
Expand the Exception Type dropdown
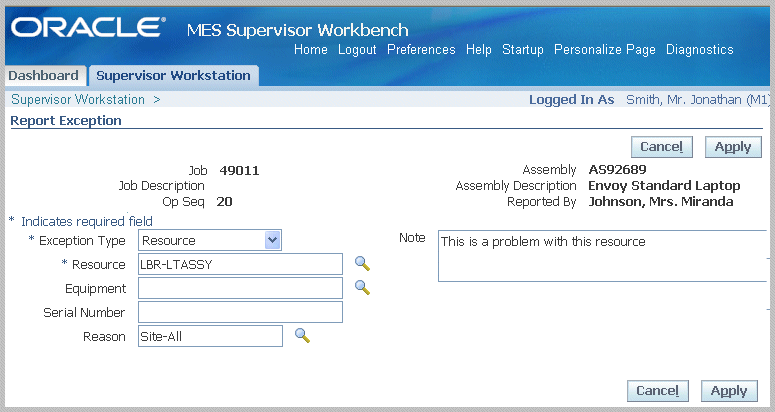273,241
